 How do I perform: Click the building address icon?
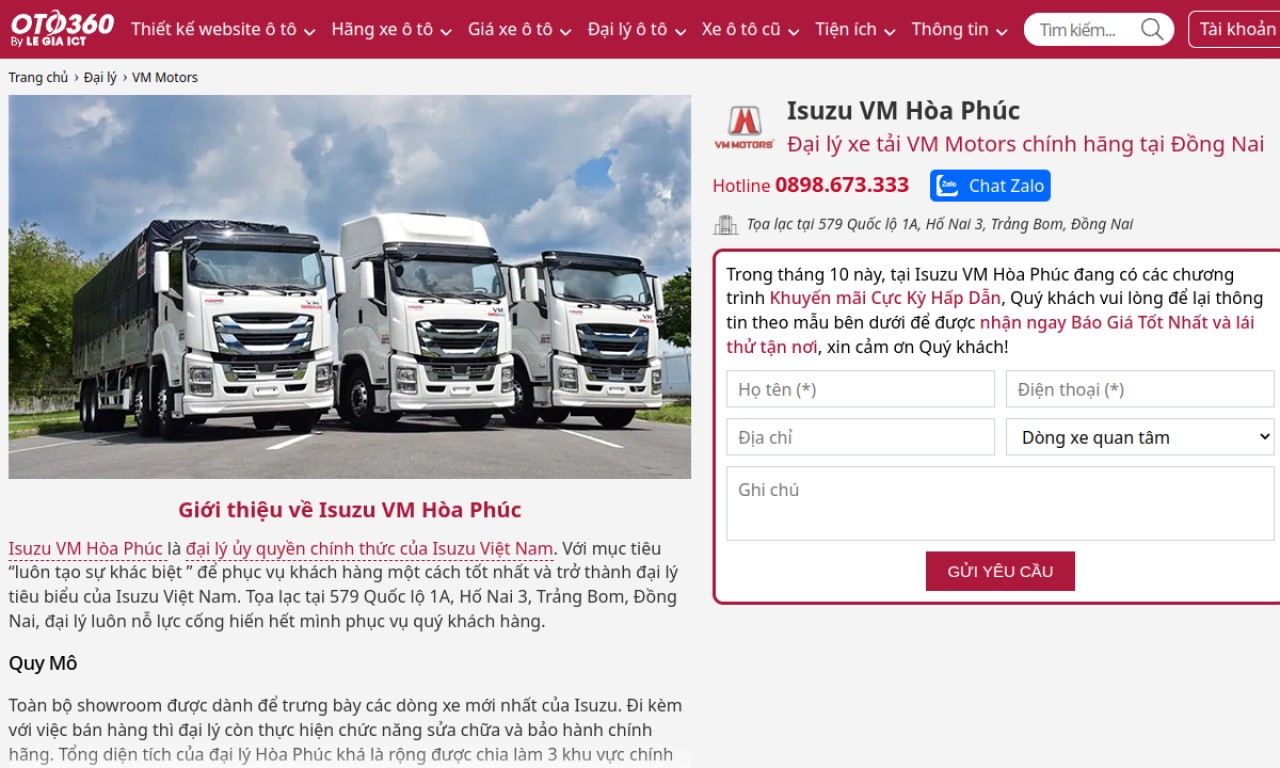pyautogui.click(x=725, y=225)
